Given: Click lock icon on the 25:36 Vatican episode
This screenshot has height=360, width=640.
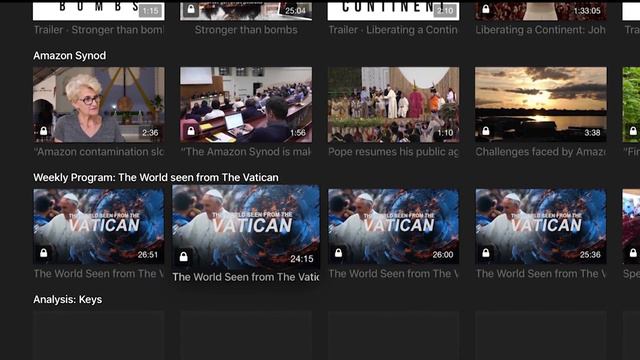Looking at the screenshot, I should (x=485, y=253).
